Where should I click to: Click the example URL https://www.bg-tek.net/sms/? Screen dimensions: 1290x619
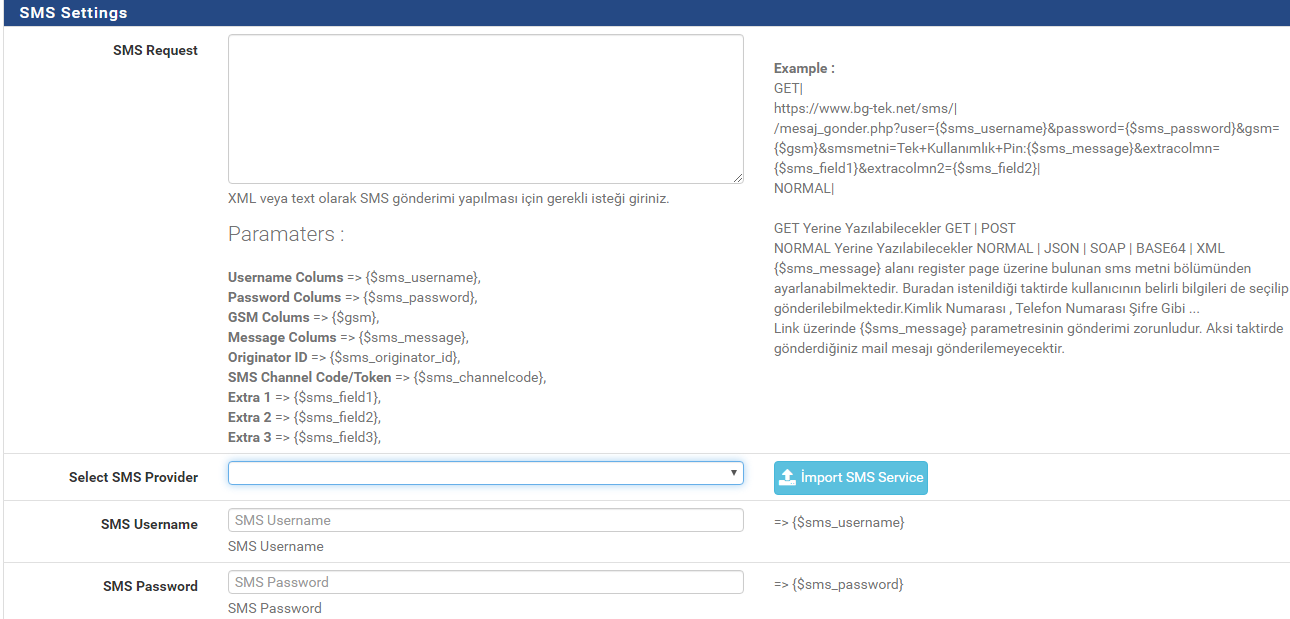coord(867,108)
